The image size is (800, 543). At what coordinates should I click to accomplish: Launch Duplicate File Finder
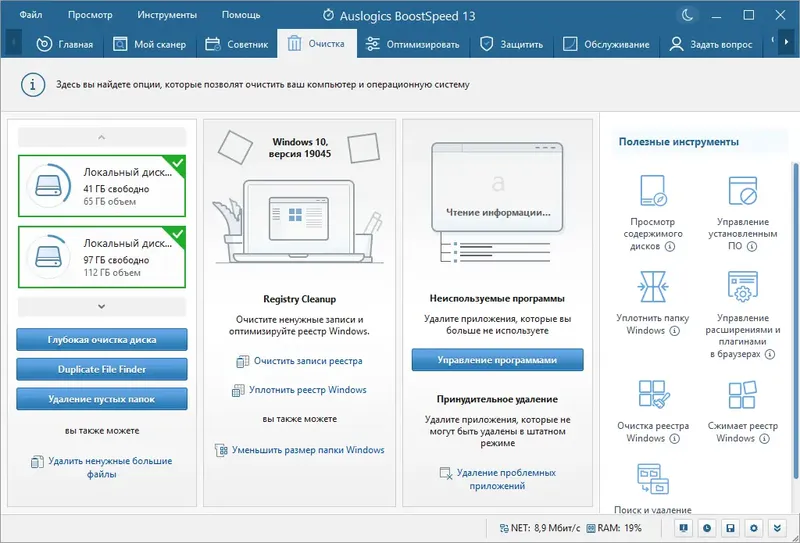[x=102, y=369]
